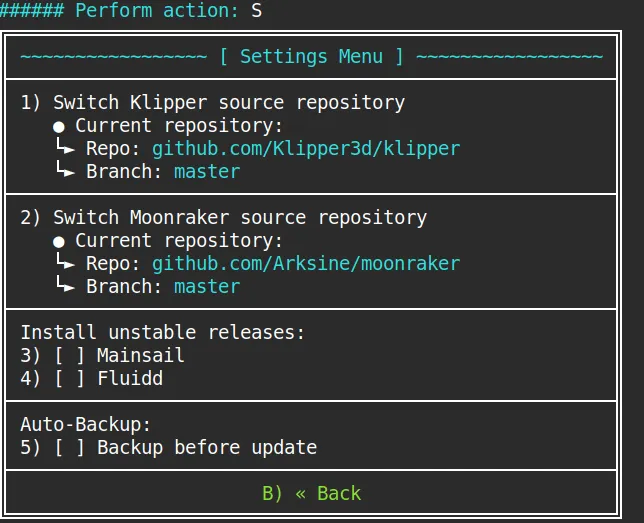Click the Install unstable releases label
The width and height of the screenshot is (644, 523).
point(163,332)
